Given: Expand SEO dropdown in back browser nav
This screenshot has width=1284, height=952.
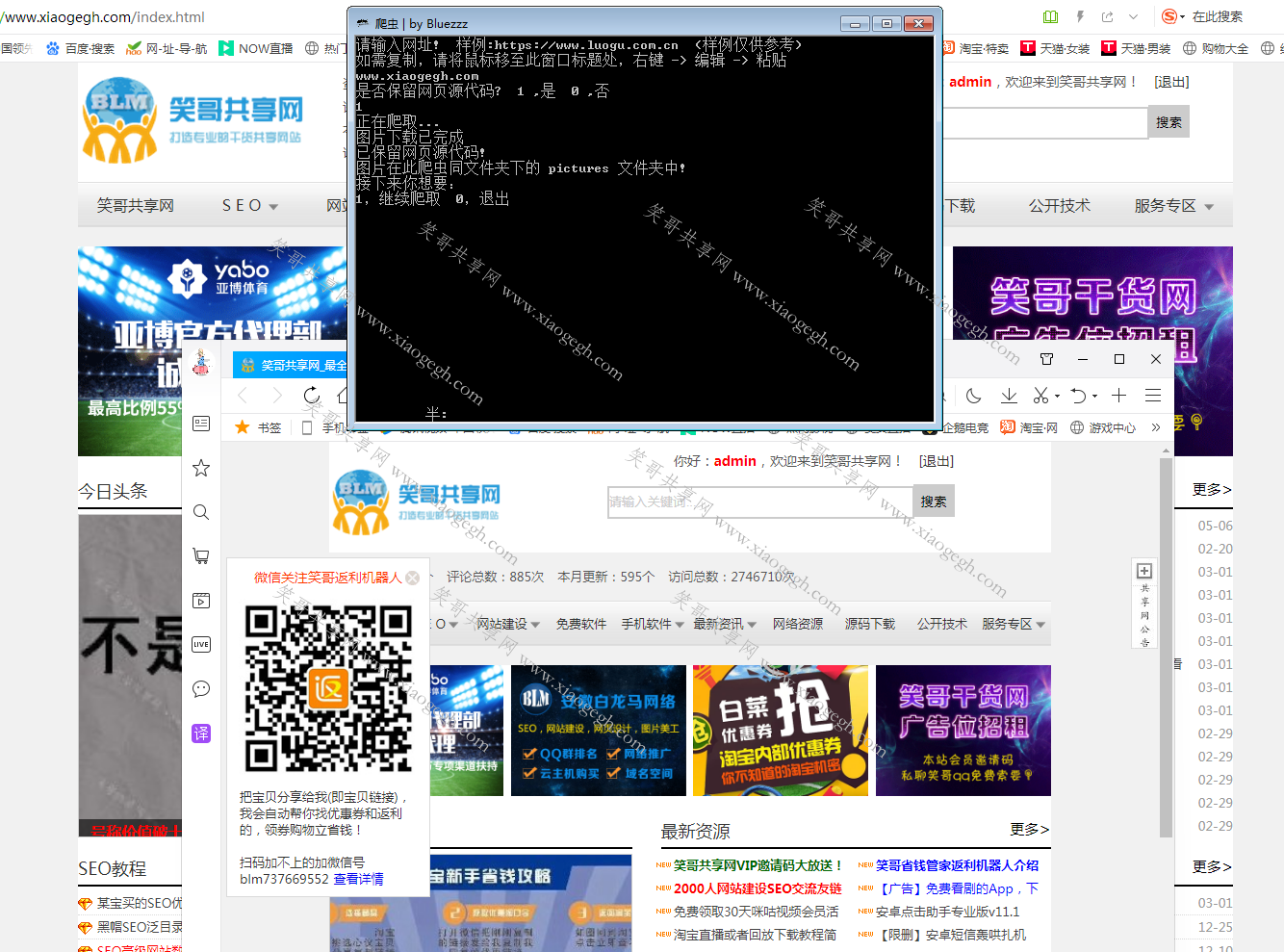Looking at the screenshot, I should click(x=273, y=207).
